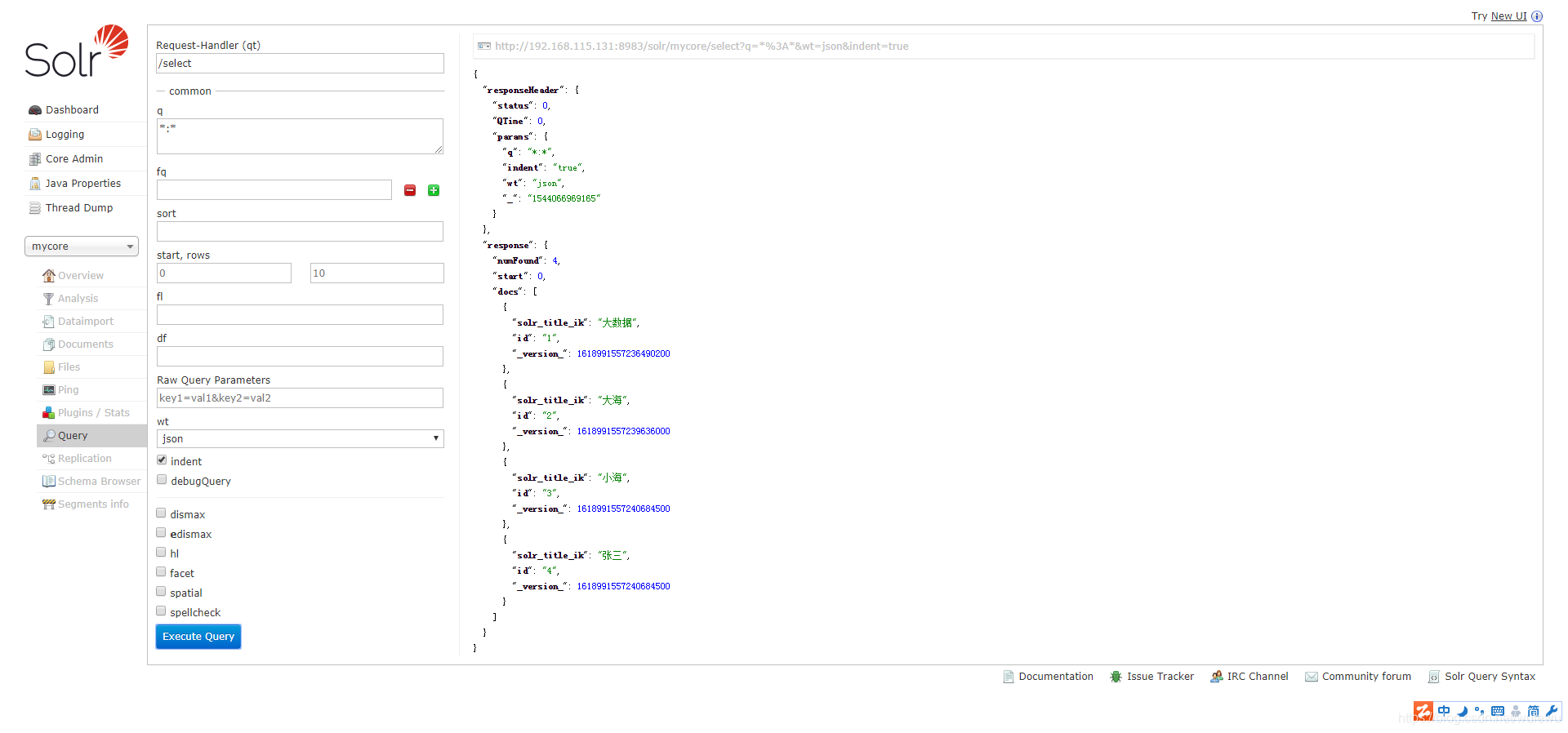Image resolution: width=1568 pixels, height=733 pixels.
Task: Open the Documentation link
Action: point(1056,677)
